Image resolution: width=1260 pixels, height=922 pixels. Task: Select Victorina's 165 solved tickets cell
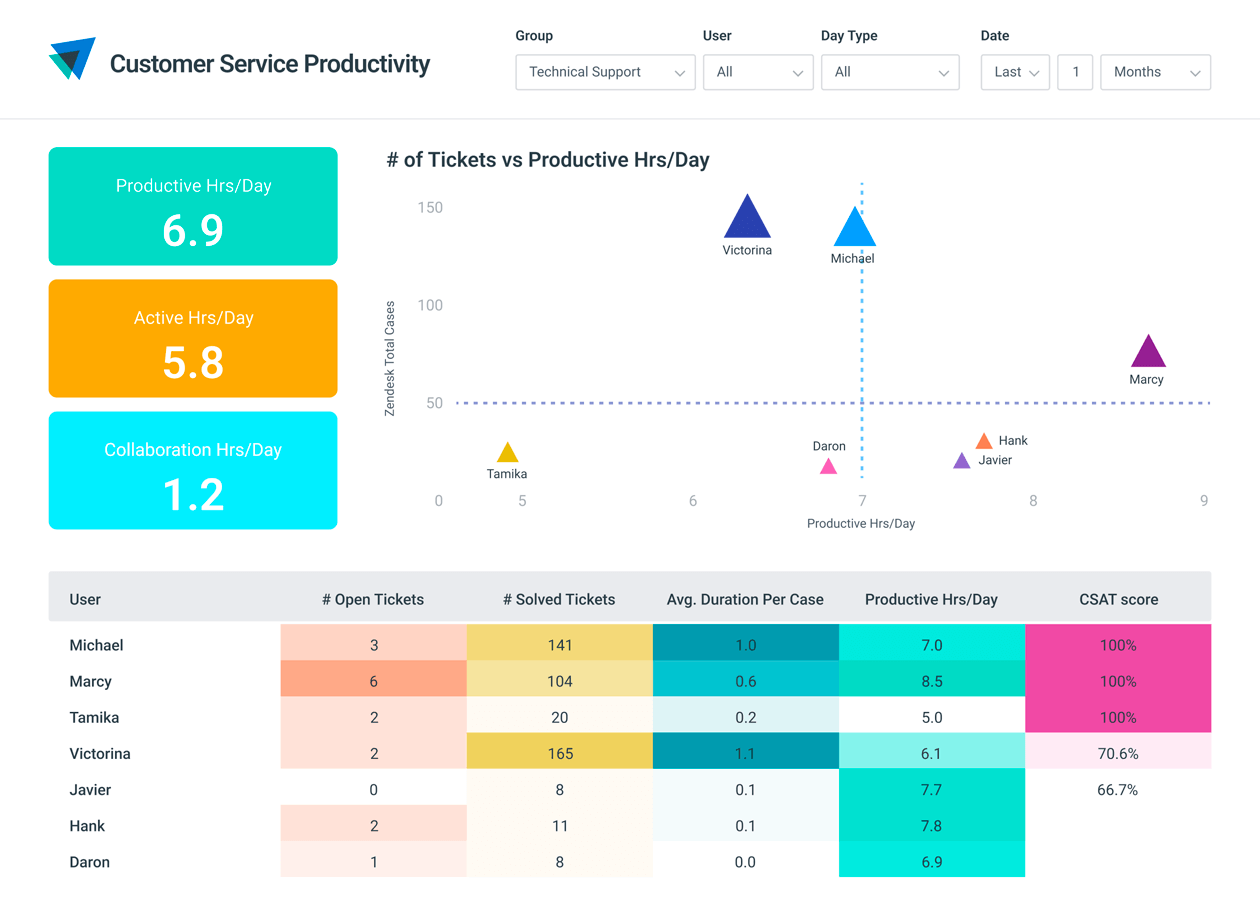pyautogui.click(x=559, y=754)
